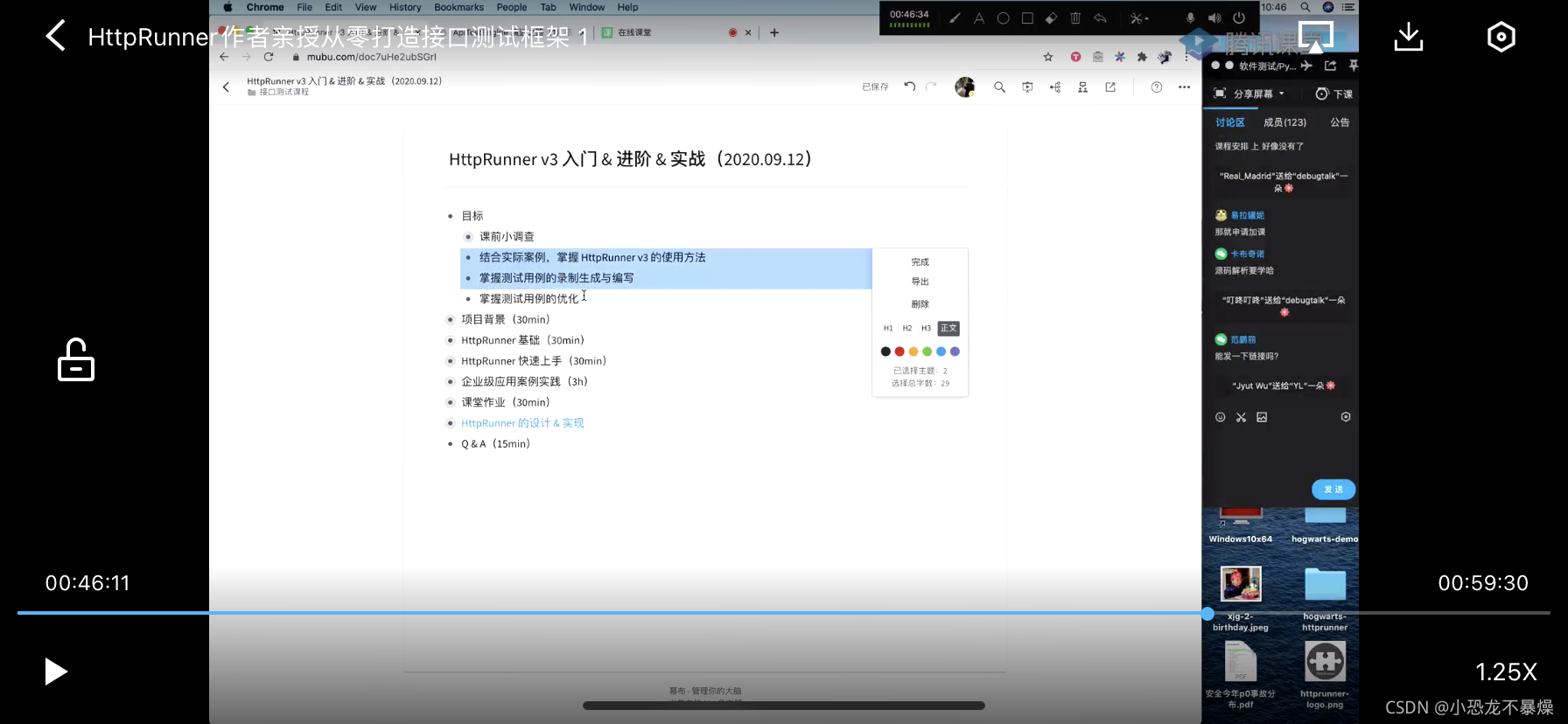Set the selection to the H3 heading
The width and height of the screenshot is (1568, 724).
coord(926,329)
